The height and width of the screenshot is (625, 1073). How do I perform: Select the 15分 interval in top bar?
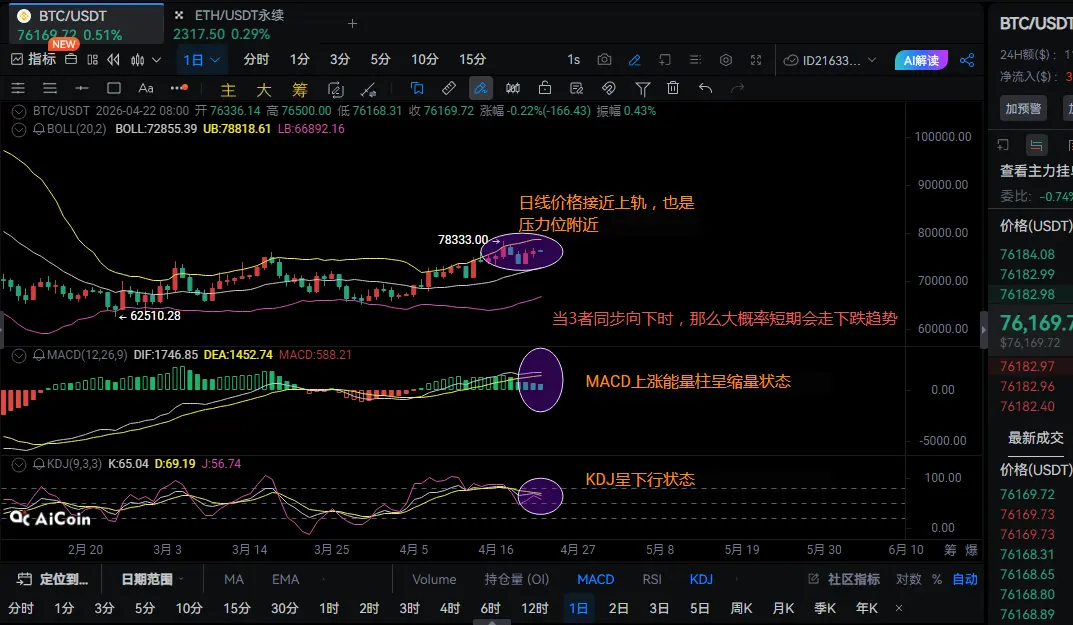472,60
